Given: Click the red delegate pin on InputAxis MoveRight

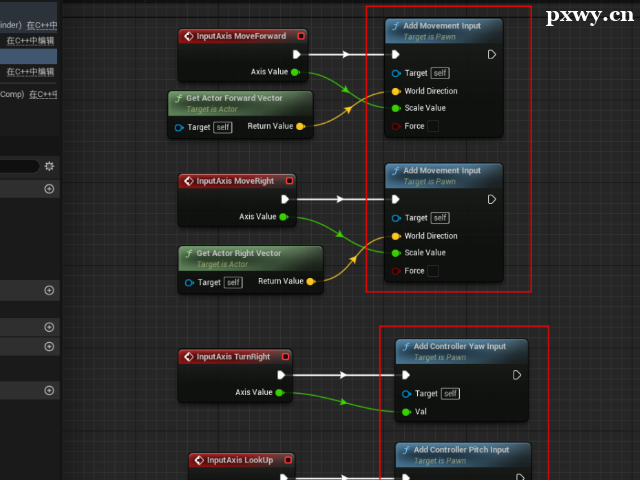Looking at the screenshot, I should [289, 181].
